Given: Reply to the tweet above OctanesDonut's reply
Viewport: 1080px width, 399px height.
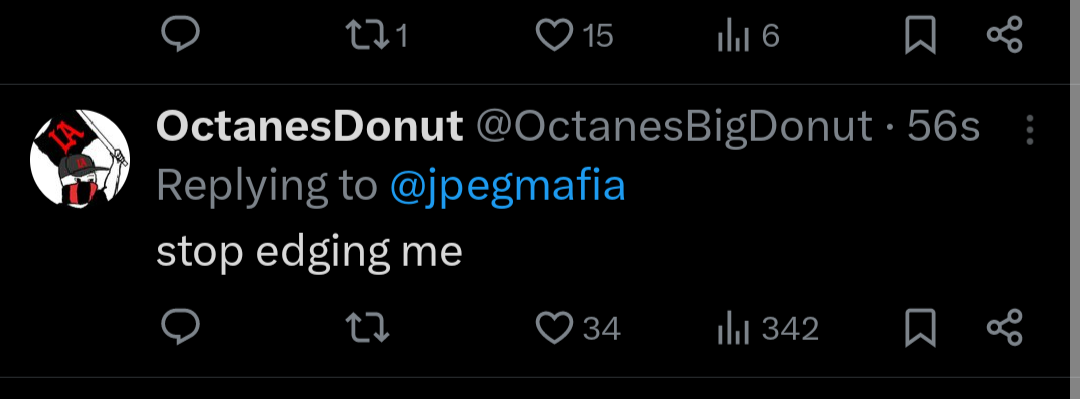Looking at the screenshot, I should (180, 34).
